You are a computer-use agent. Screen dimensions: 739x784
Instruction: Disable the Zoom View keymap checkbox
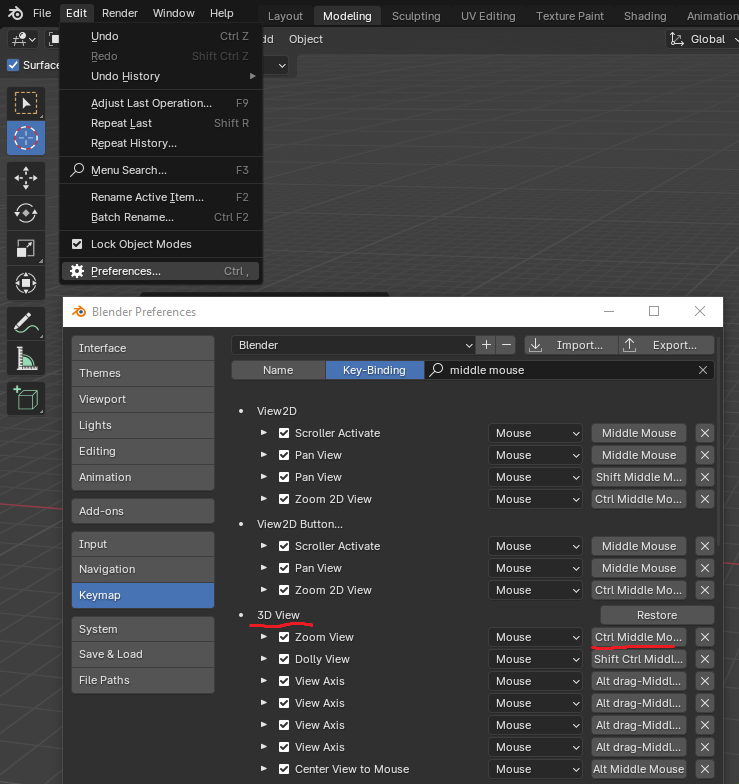[x=284, y=637]
